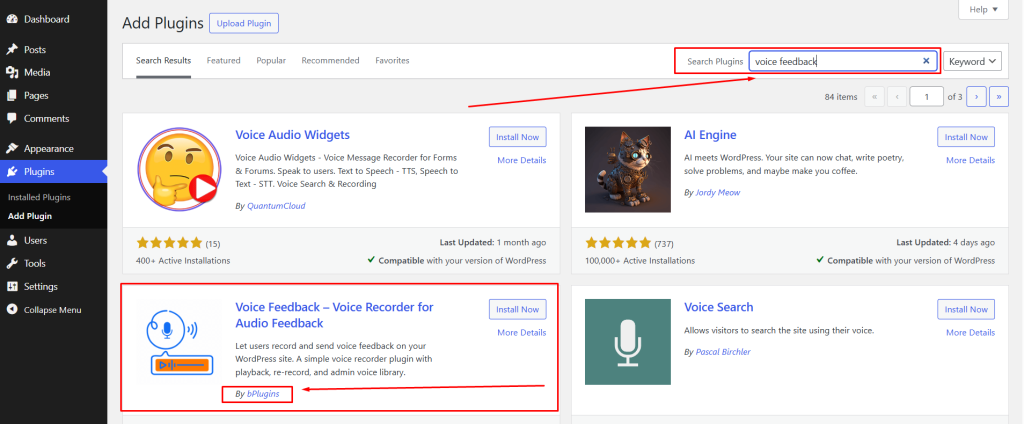Click the Dashboard icon in sidebar
The width and height of the screenshot is (1024, 424).
[12, 19]
